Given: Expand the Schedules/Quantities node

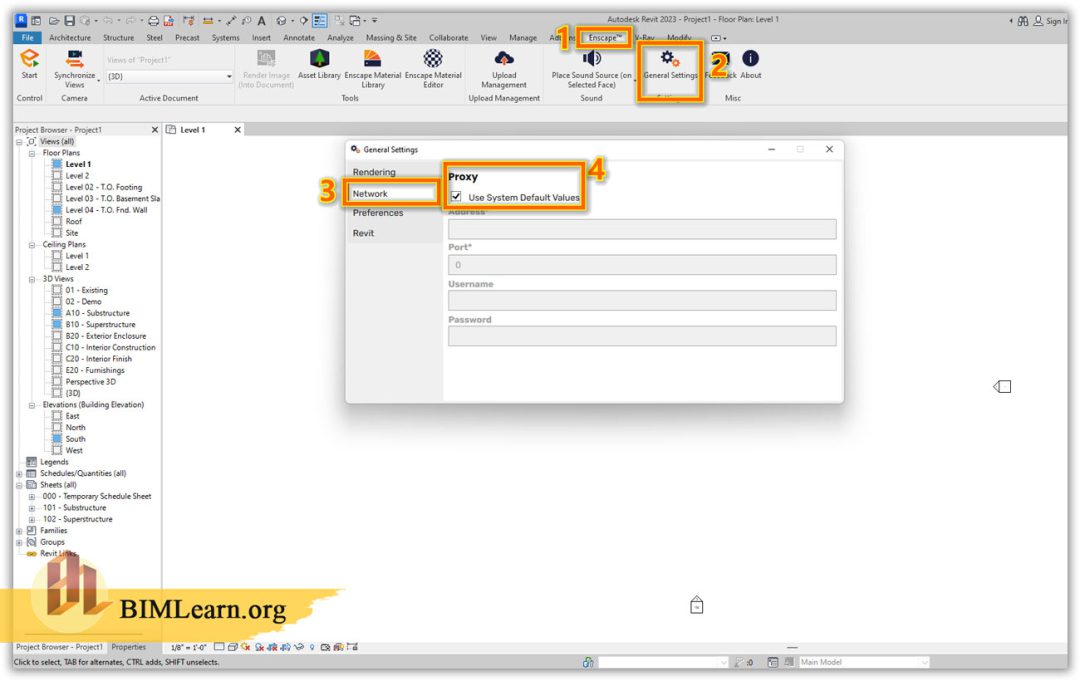Looking at the screenshot, I should point(19,474).
